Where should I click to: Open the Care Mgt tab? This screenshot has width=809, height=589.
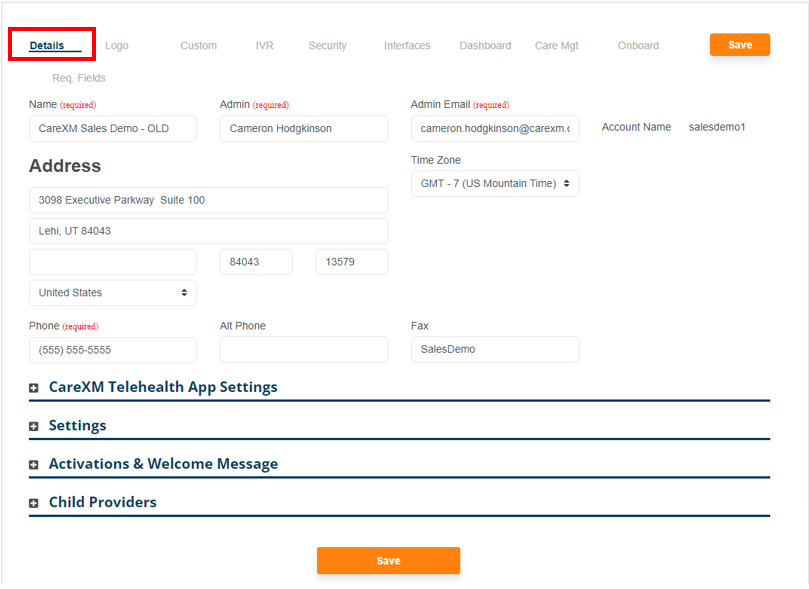pyautogui.click(x=556, y=46)
